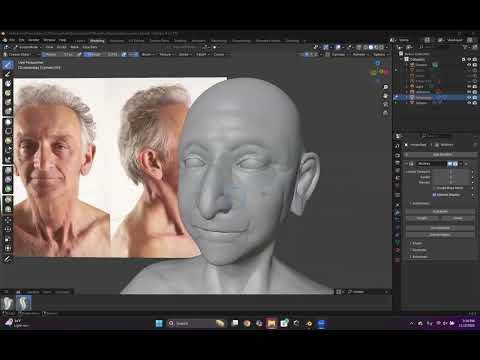Toggle render camera icon of selected outliner object

474,97
